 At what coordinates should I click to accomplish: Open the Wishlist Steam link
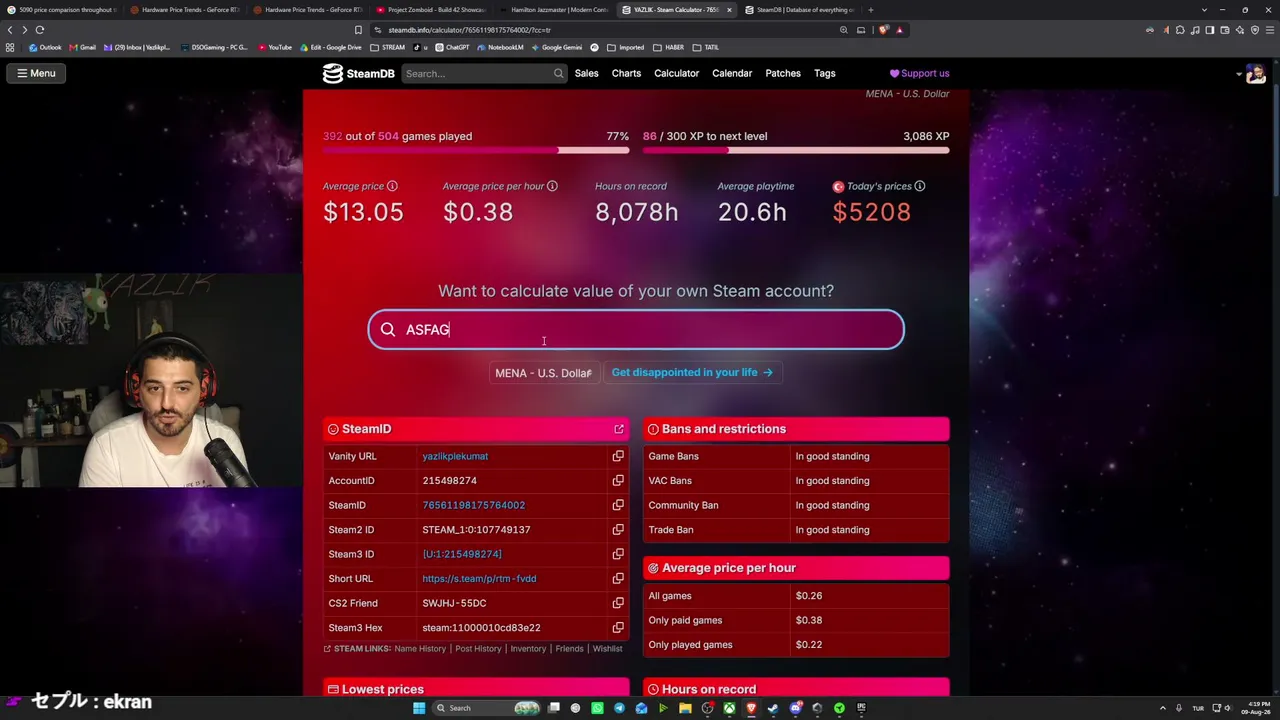[x=607, y=649]
